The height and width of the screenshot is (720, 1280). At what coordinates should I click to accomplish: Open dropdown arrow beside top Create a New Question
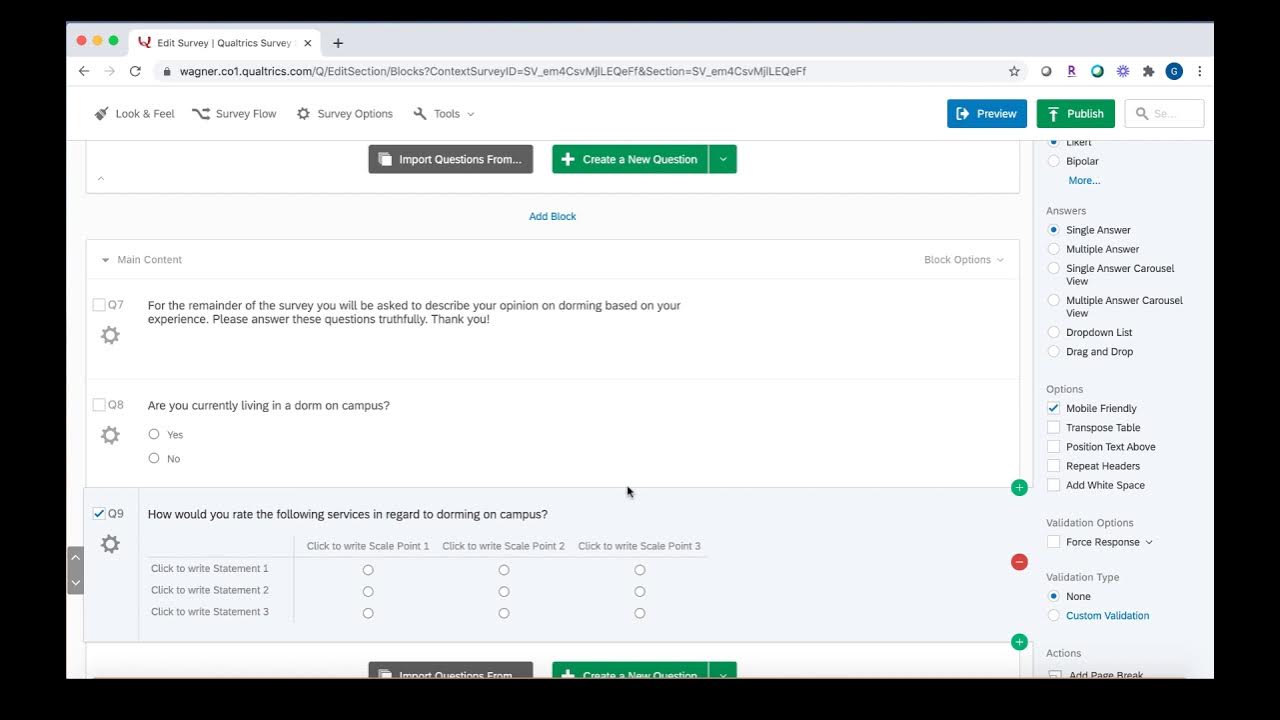(x=723, y=159)
